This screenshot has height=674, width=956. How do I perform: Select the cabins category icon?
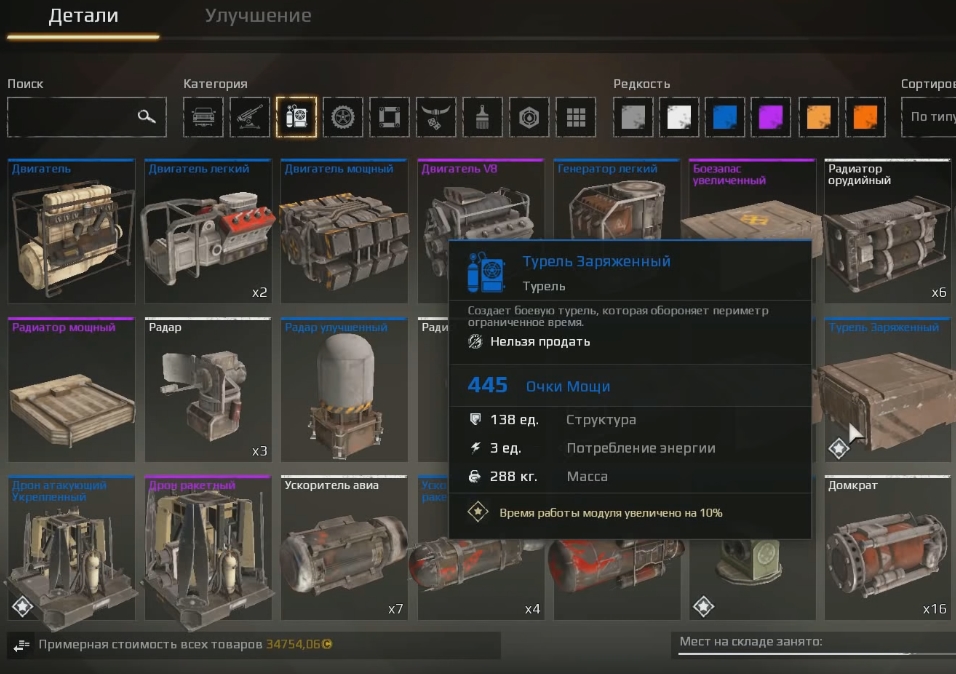click(204, 117)
